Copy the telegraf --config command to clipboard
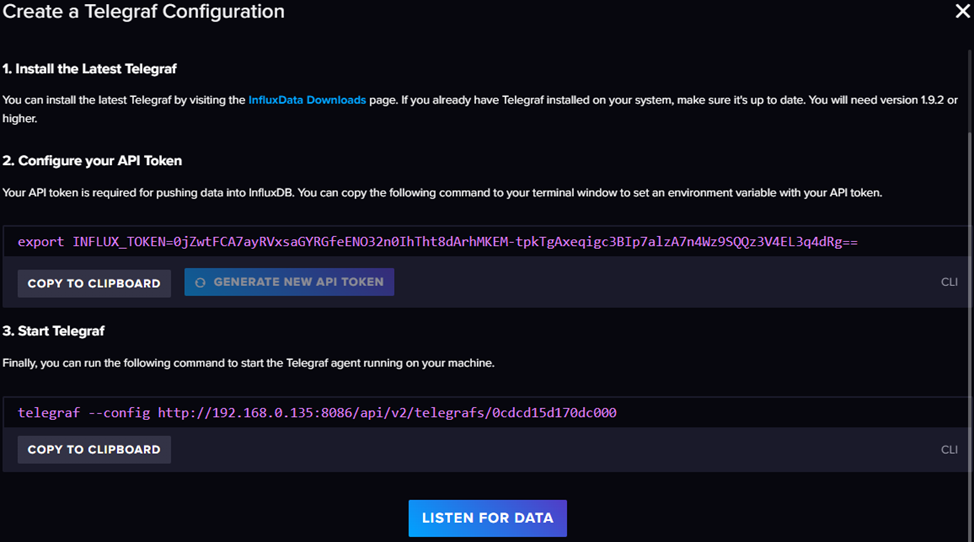974x542 pixels. [x=94, y=449]
